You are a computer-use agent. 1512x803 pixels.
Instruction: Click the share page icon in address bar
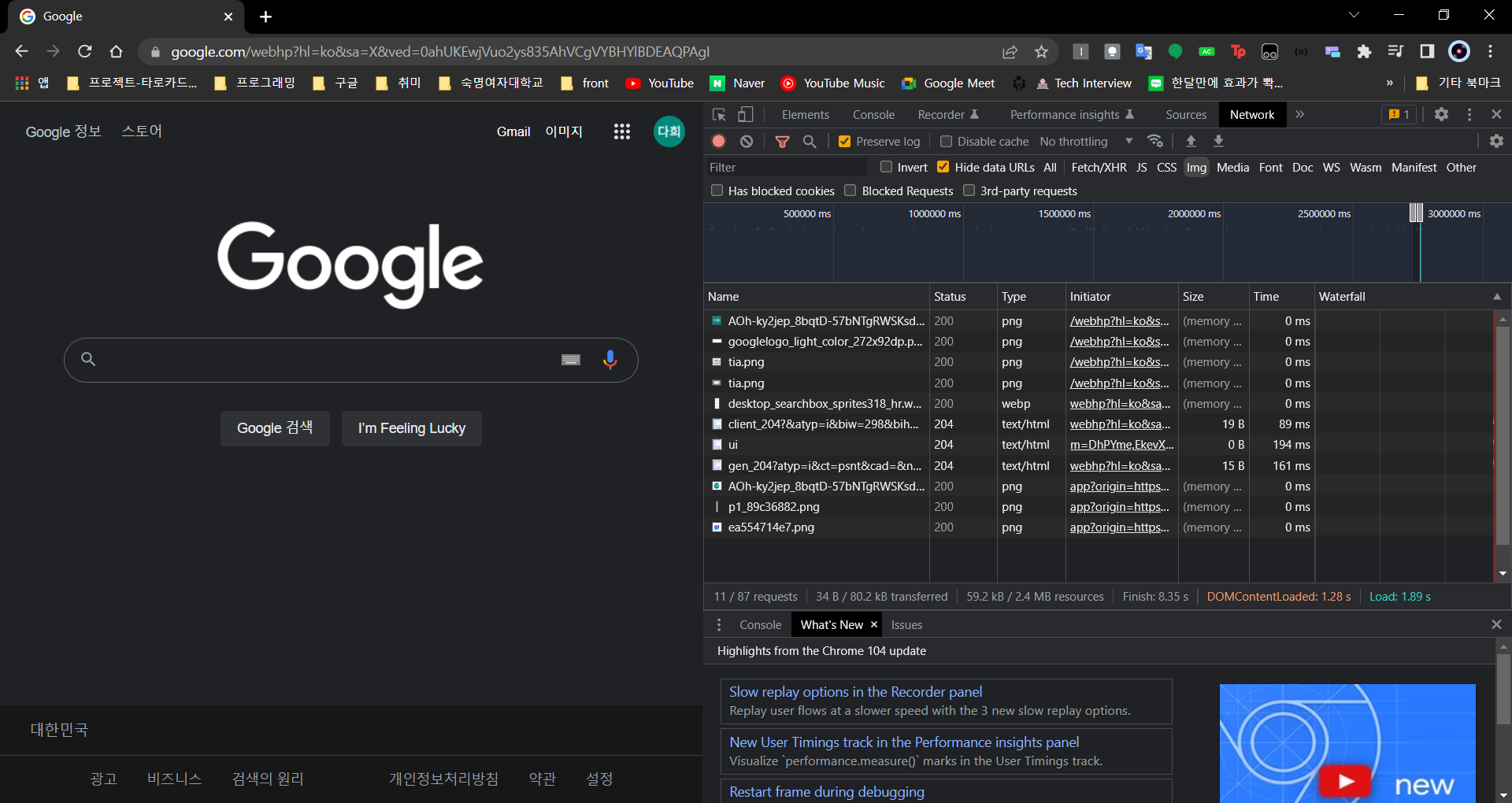pyautogui.click(x=1010, y=52)
